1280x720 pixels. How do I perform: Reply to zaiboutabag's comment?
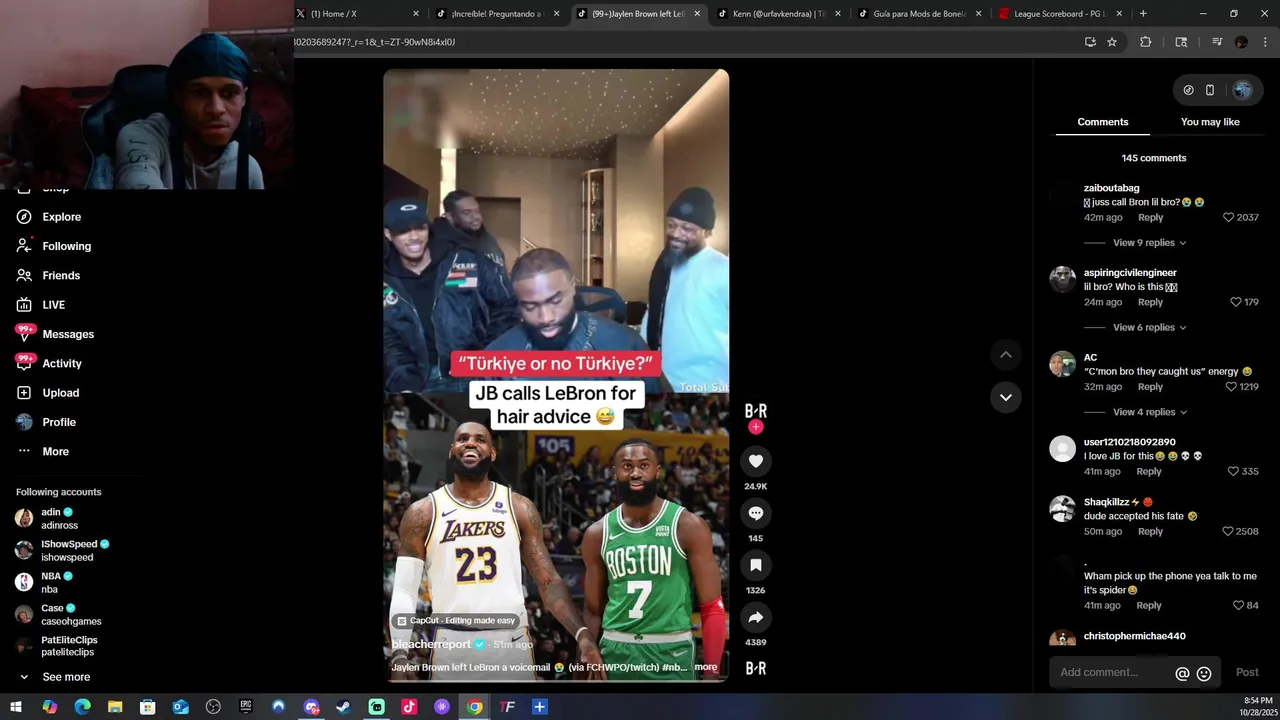pyautogui.click(x=1150, y=217)
